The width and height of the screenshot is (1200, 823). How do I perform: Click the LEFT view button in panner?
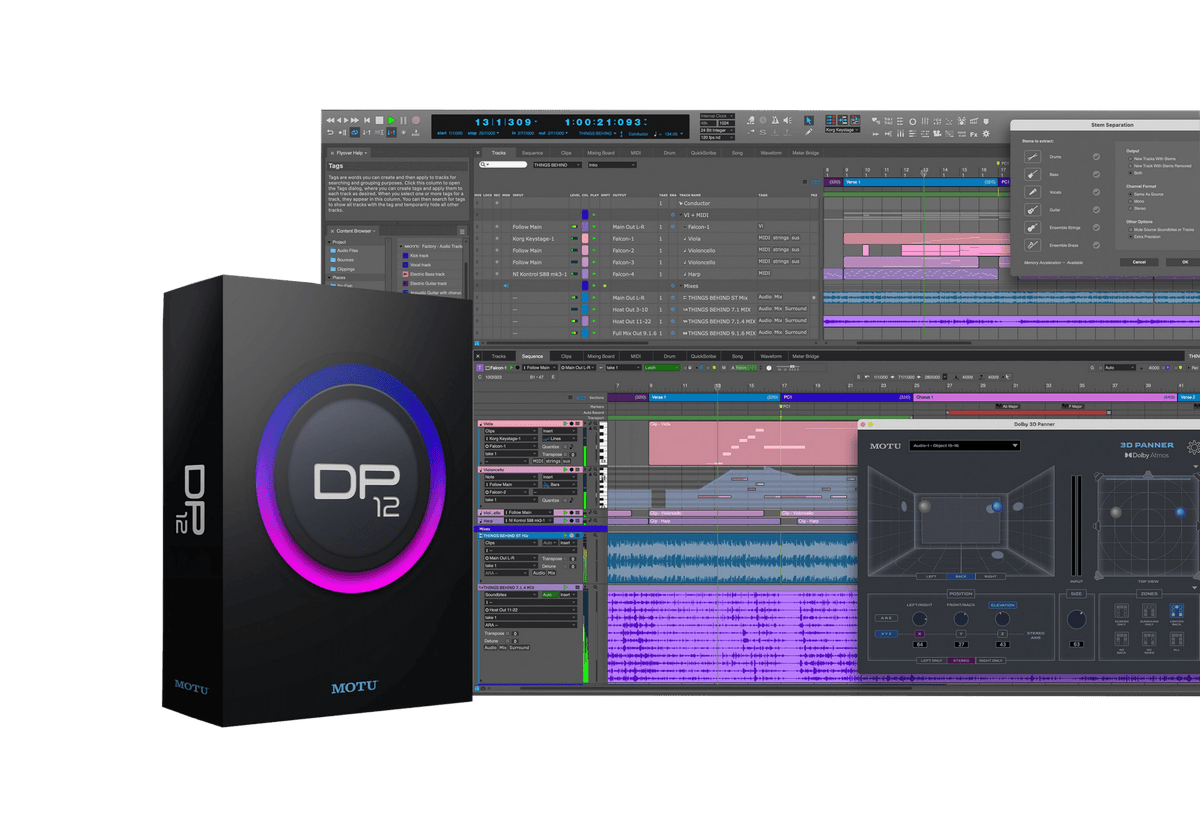931,576
